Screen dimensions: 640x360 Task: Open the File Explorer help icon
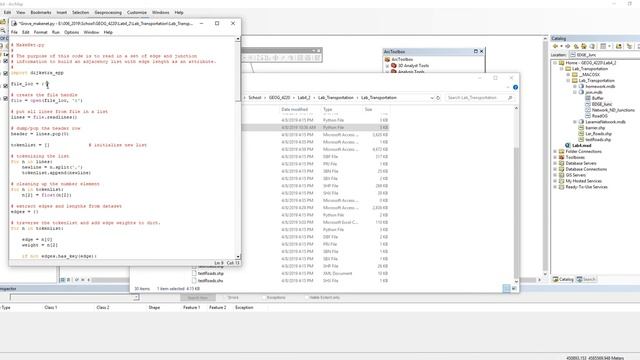coord(516,87)
